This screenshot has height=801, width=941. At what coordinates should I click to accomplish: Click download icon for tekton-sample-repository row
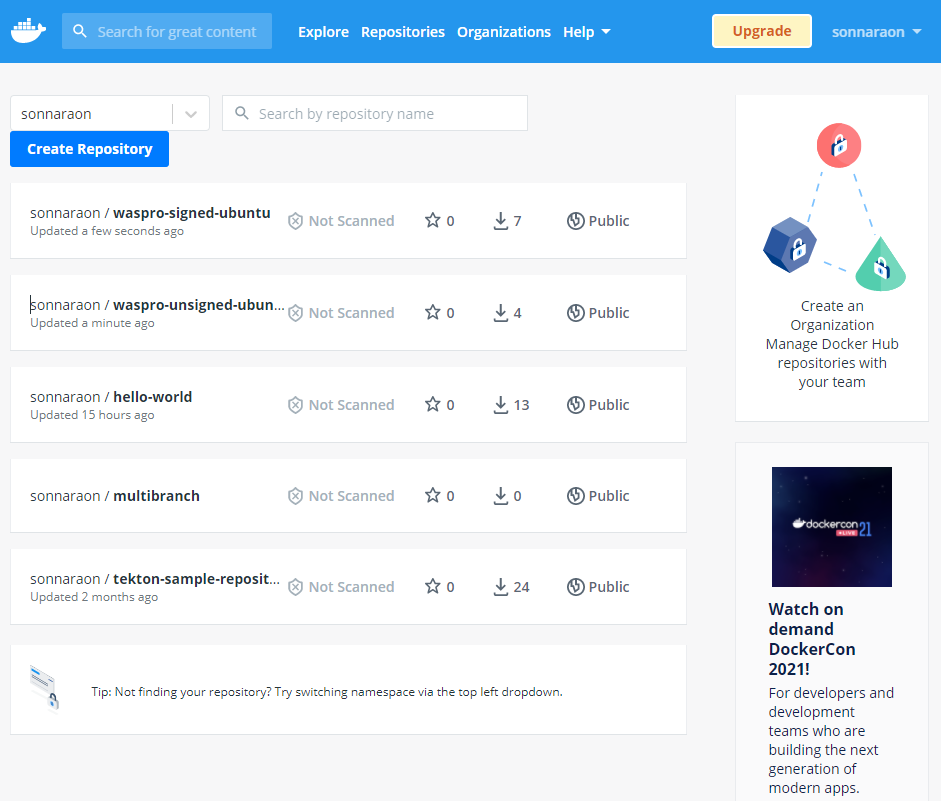pos(501,587)
